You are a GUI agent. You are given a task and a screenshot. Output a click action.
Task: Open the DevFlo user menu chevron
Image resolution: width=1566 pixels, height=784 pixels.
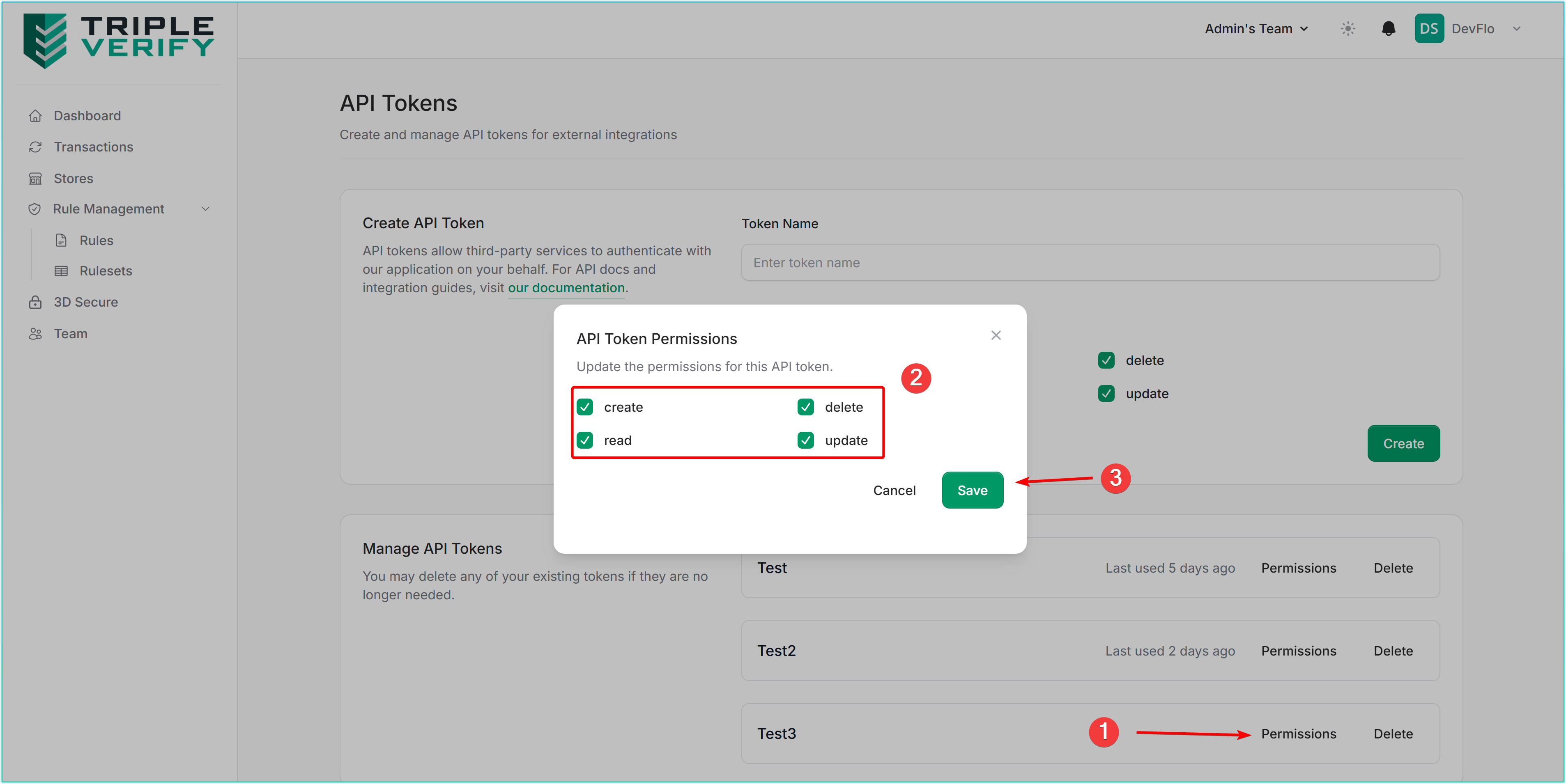[x=1516, y=29]
